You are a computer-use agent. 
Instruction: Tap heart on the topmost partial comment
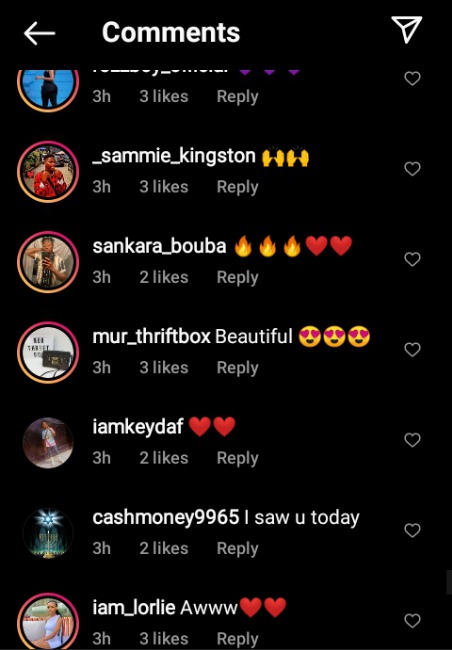coord(412,78)
